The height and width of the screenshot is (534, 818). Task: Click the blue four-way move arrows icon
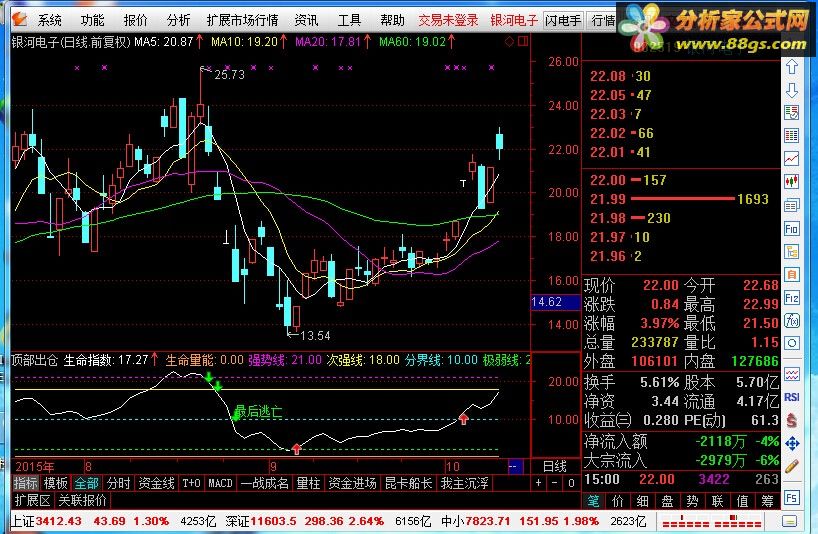792,443
